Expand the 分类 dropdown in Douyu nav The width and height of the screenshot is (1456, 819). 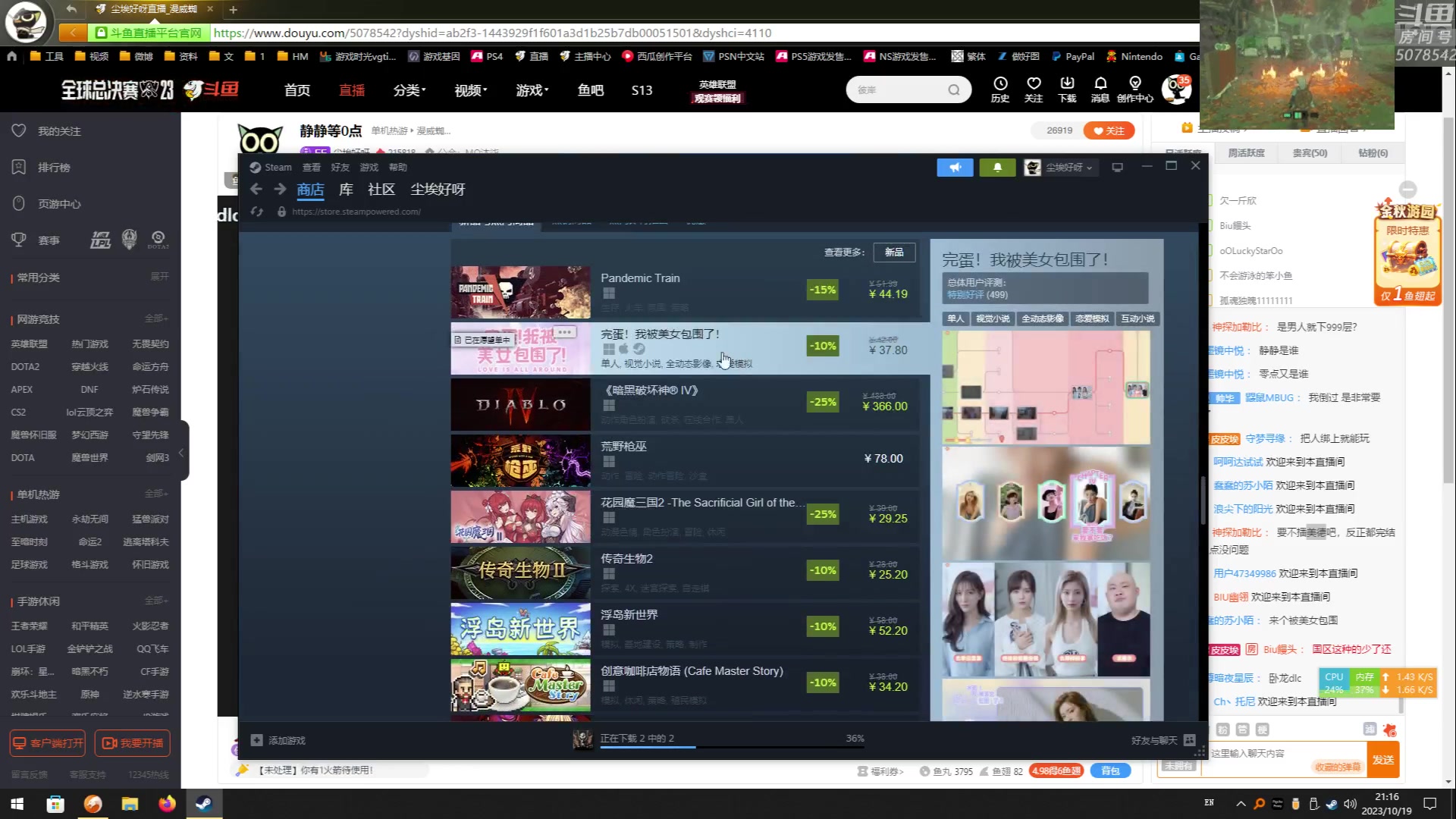(x=409, y=90)
